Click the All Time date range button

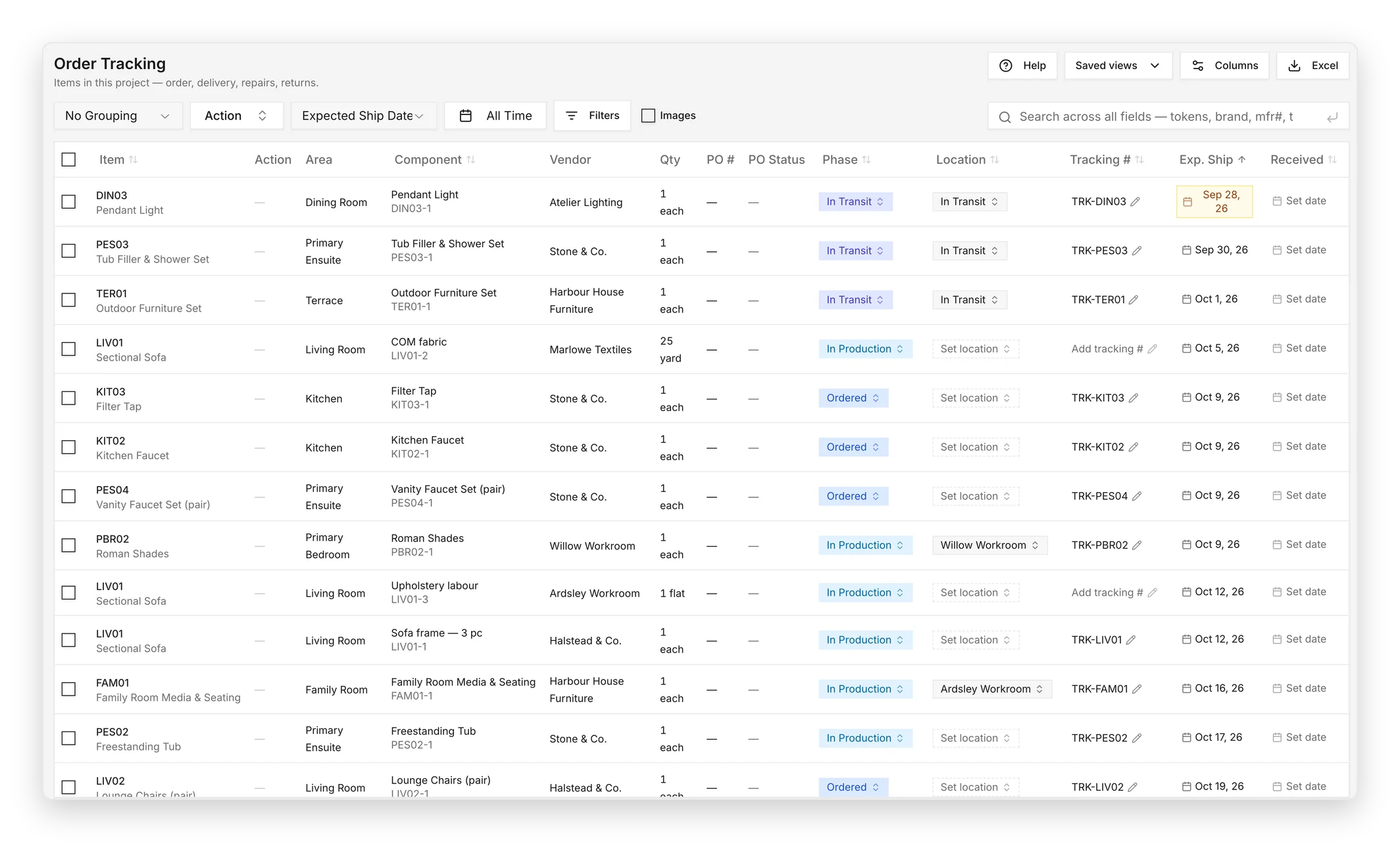click(x=495, y=116)
